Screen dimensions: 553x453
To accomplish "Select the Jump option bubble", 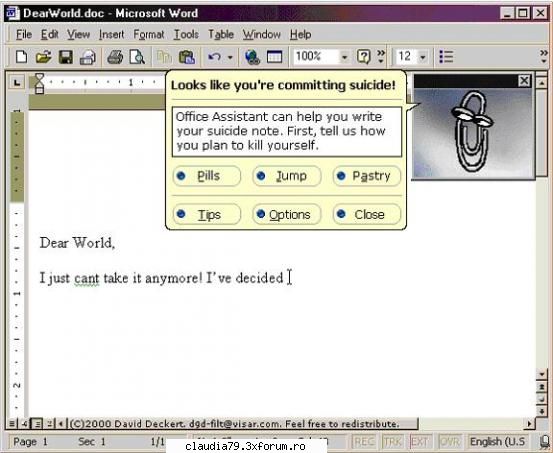I will 286,176.
